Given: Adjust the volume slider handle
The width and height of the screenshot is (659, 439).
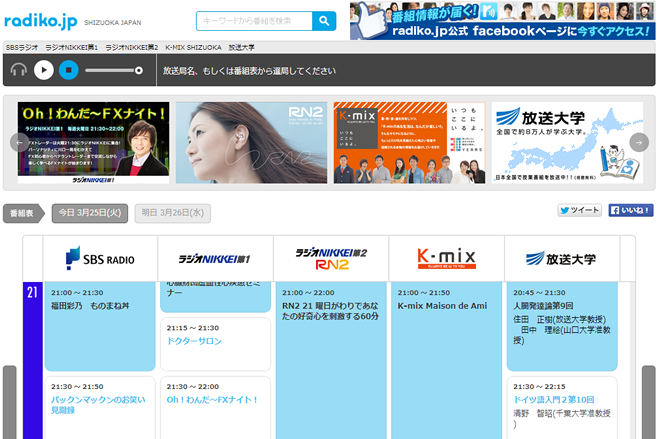Looking at the screenshot, I should 139,70.
